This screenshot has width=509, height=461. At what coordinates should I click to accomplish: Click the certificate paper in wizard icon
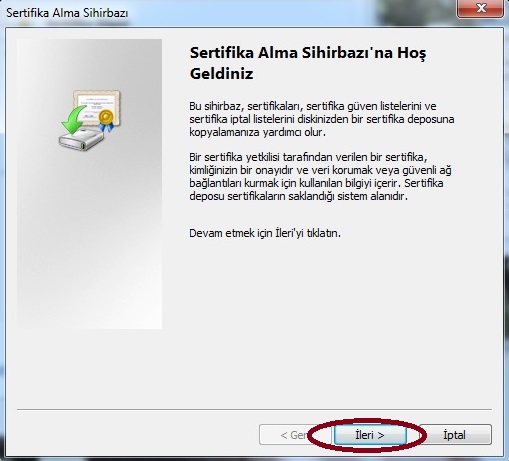[x=97, y=107]
